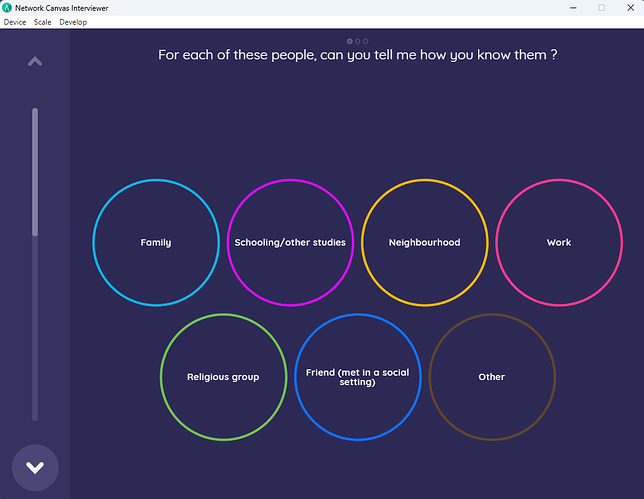This screenshot has height=499, width=644.
Task: Select the Work category circle
Action: click(558, 242)
